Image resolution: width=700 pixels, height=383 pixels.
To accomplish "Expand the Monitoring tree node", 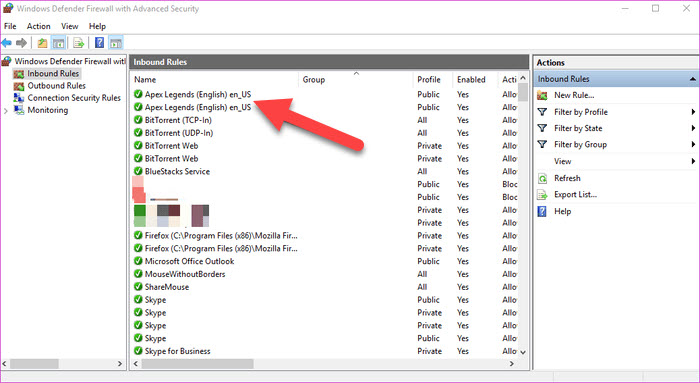I will [x=6, y=111].
